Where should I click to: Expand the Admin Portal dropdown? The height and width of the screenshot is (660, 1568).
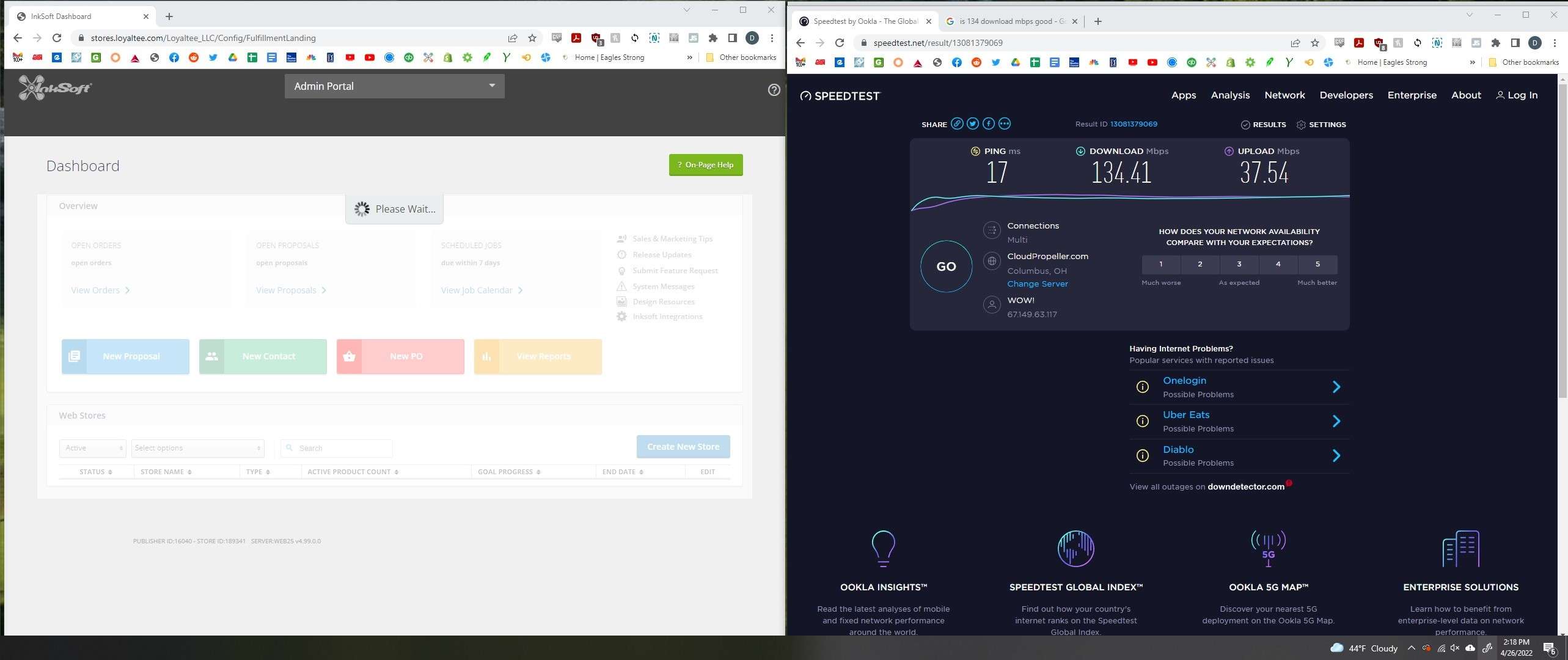coord(395,86)
